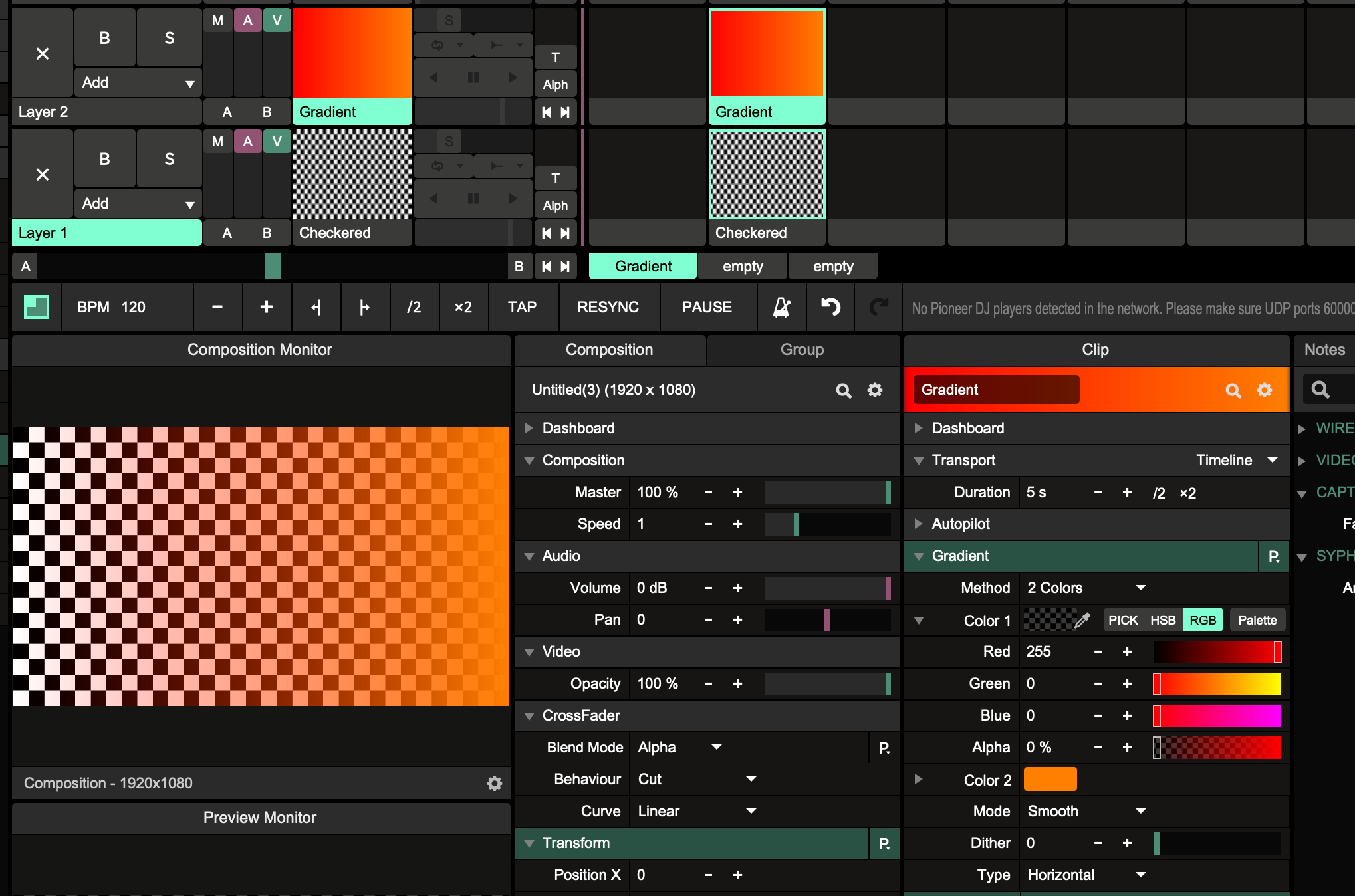This screenshot has width=1355, height=896.
Task: Click search icon in Composition panel header
Action: (x=843, y=390)
